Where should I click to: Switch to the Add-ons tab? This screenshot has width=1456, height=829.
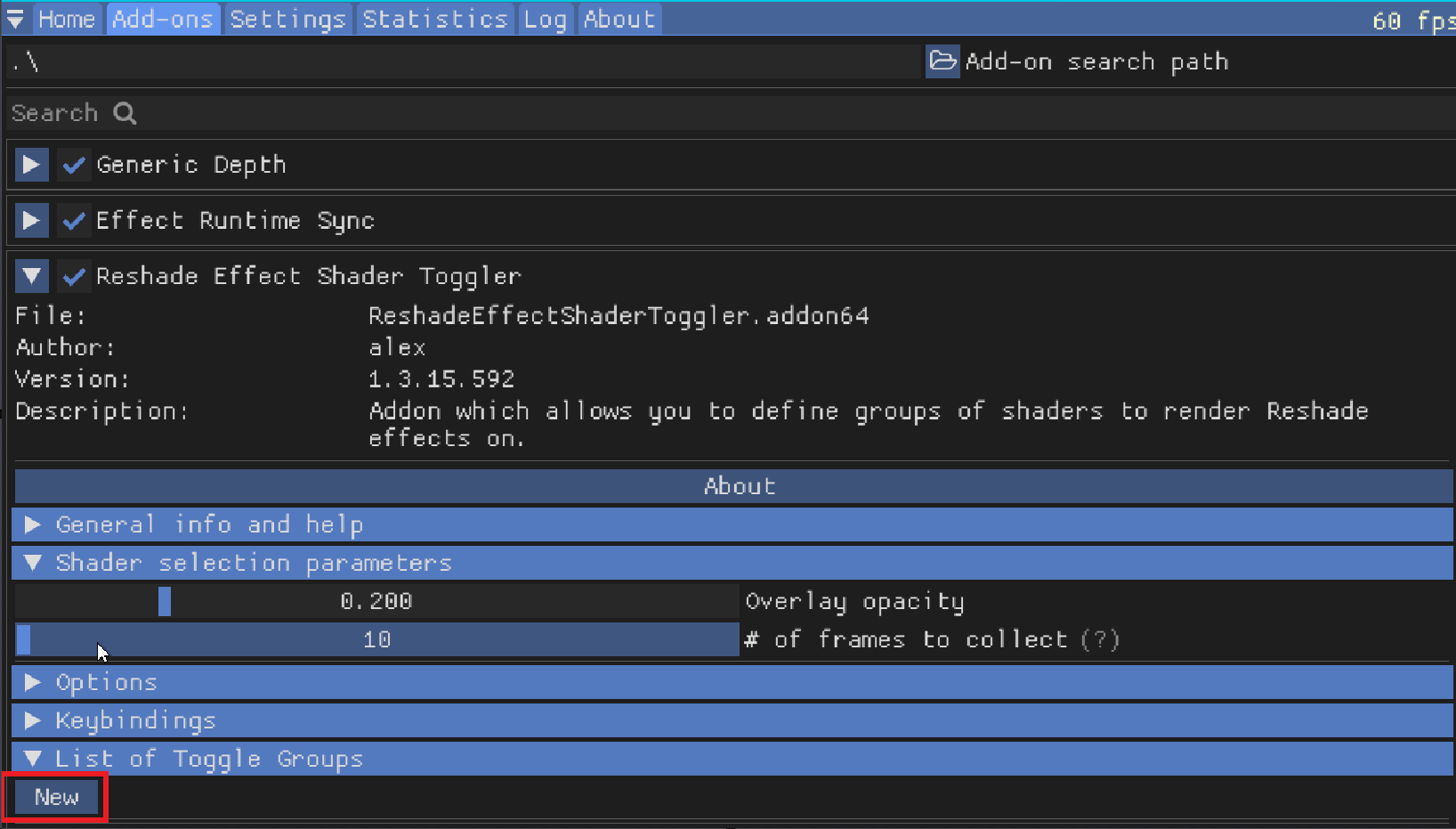(x=163, y=19)
